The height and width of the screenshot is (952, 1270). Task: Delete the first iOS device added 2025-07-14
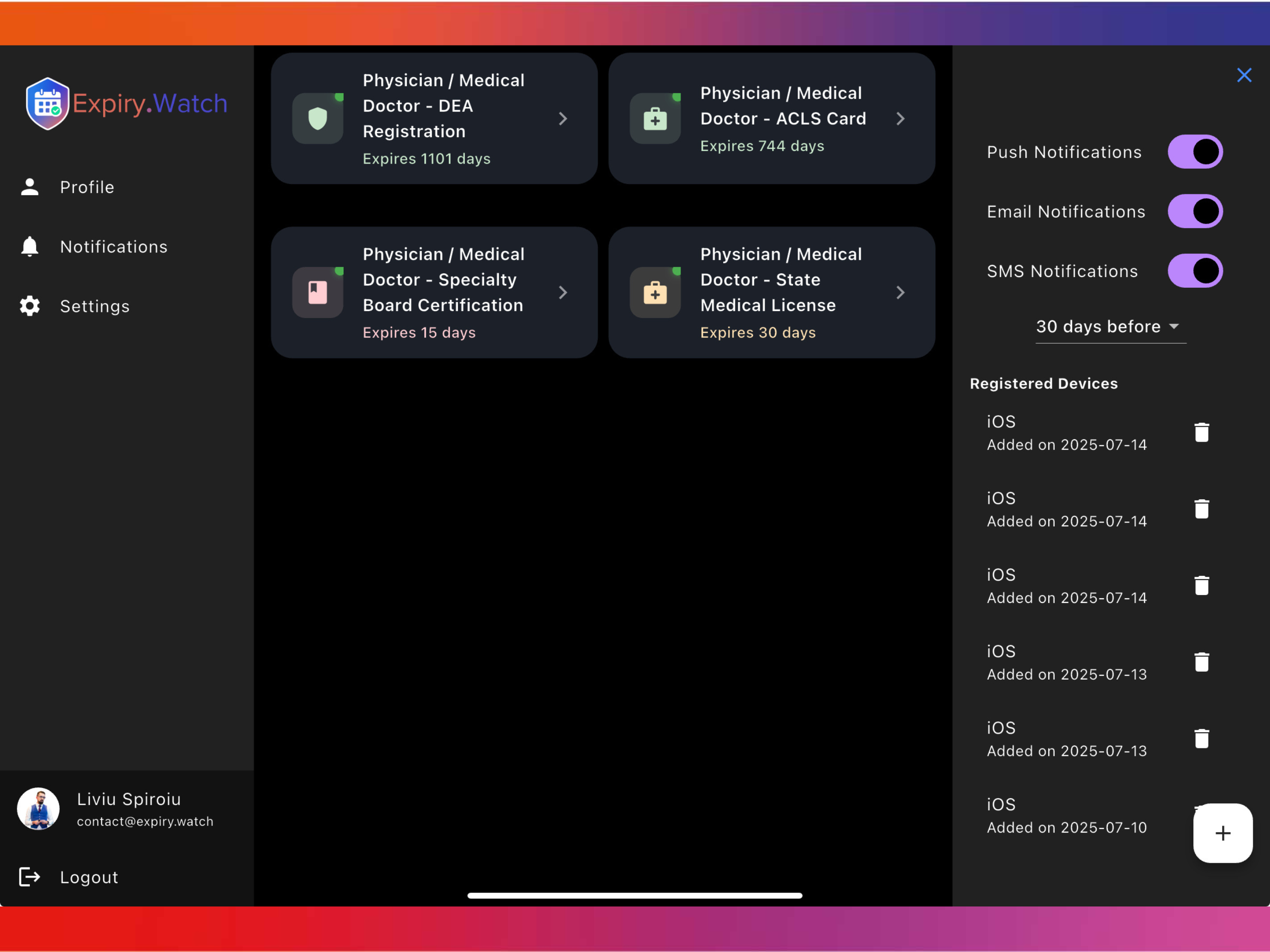pyautogui.click(x=1202, y=432)
